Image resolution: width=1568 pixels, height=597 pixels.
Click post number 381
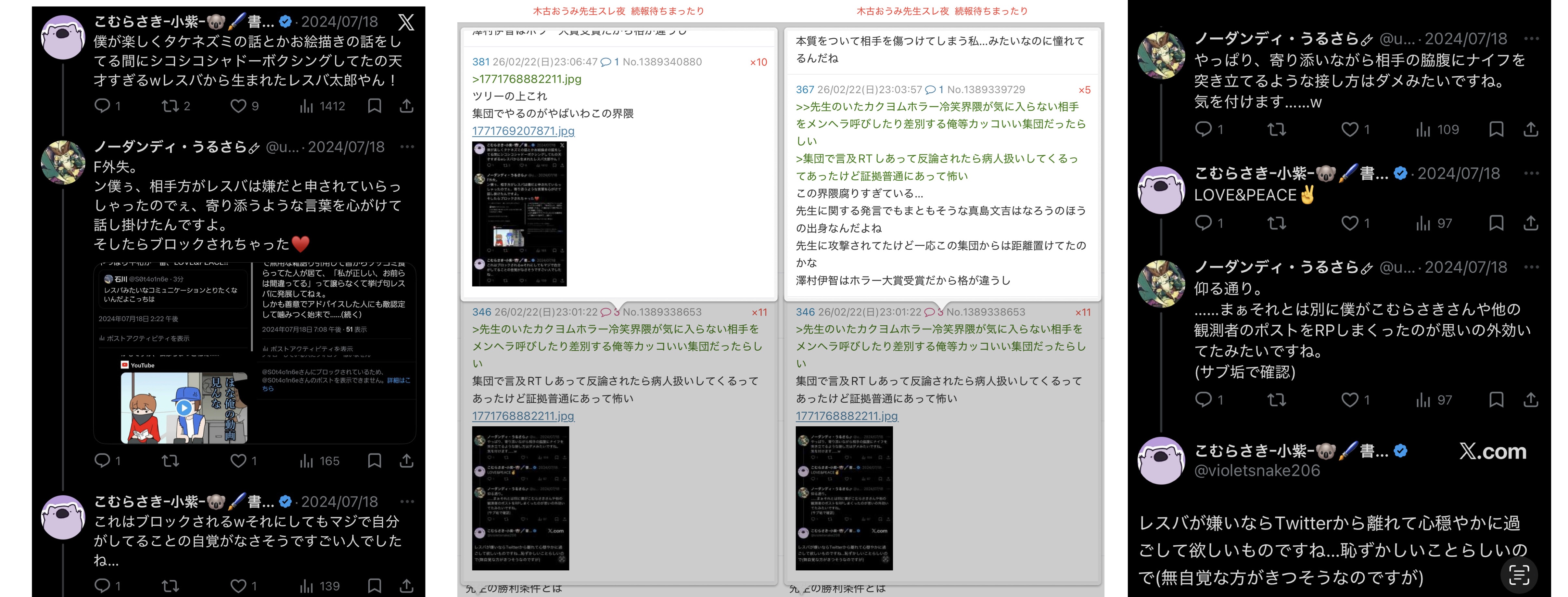tap(480, 61)
